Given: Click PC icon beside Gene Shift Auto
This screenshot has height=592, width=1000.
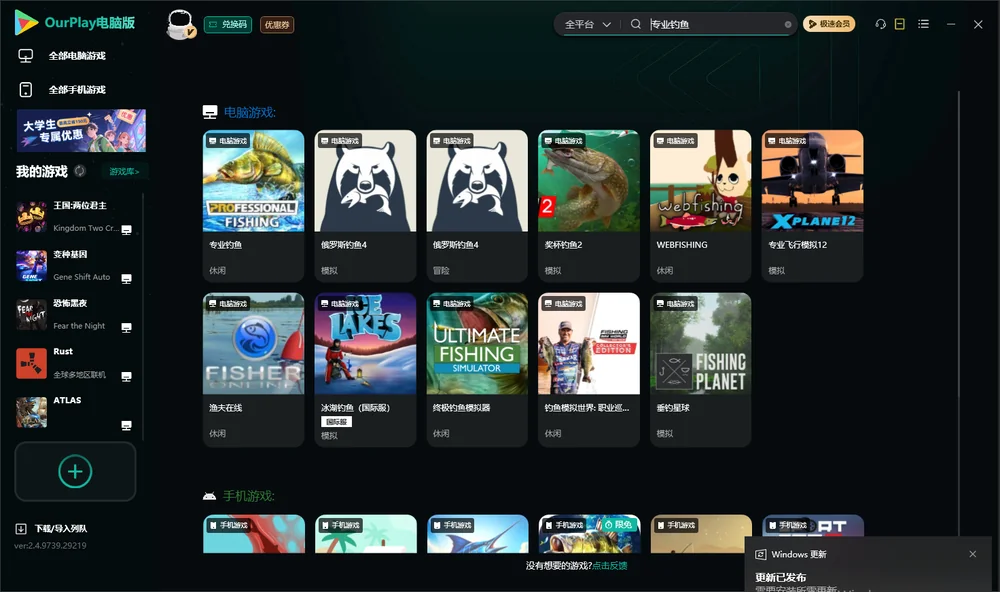Looking at the screenshot, I should click(x=126, y=279).
